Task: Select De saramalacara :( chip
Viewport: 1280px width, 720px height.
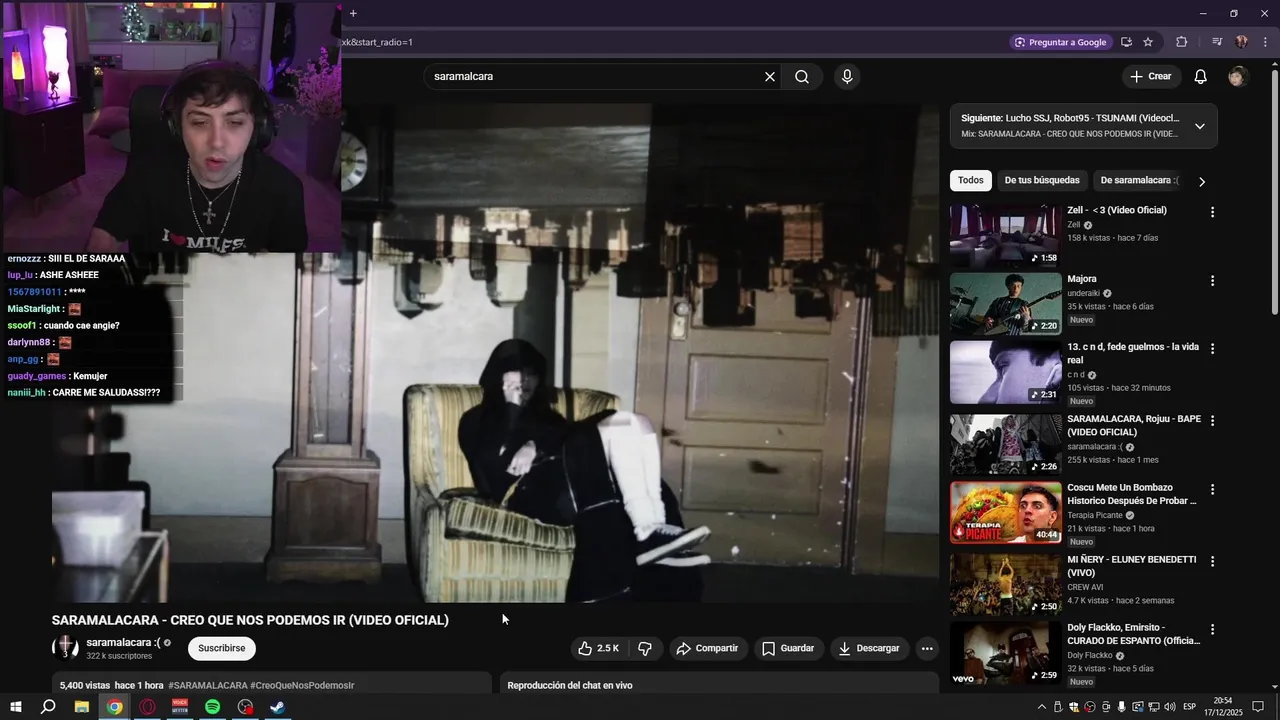Action: point(1139,180)
